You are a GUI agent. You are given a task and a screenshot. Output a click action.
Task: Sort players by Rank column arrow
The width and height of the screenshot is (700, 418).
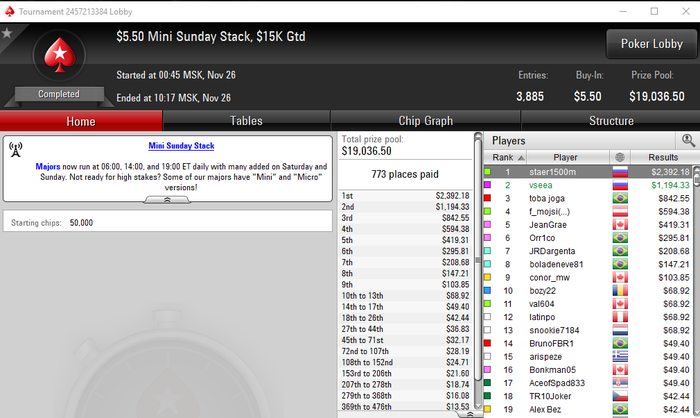521,158
